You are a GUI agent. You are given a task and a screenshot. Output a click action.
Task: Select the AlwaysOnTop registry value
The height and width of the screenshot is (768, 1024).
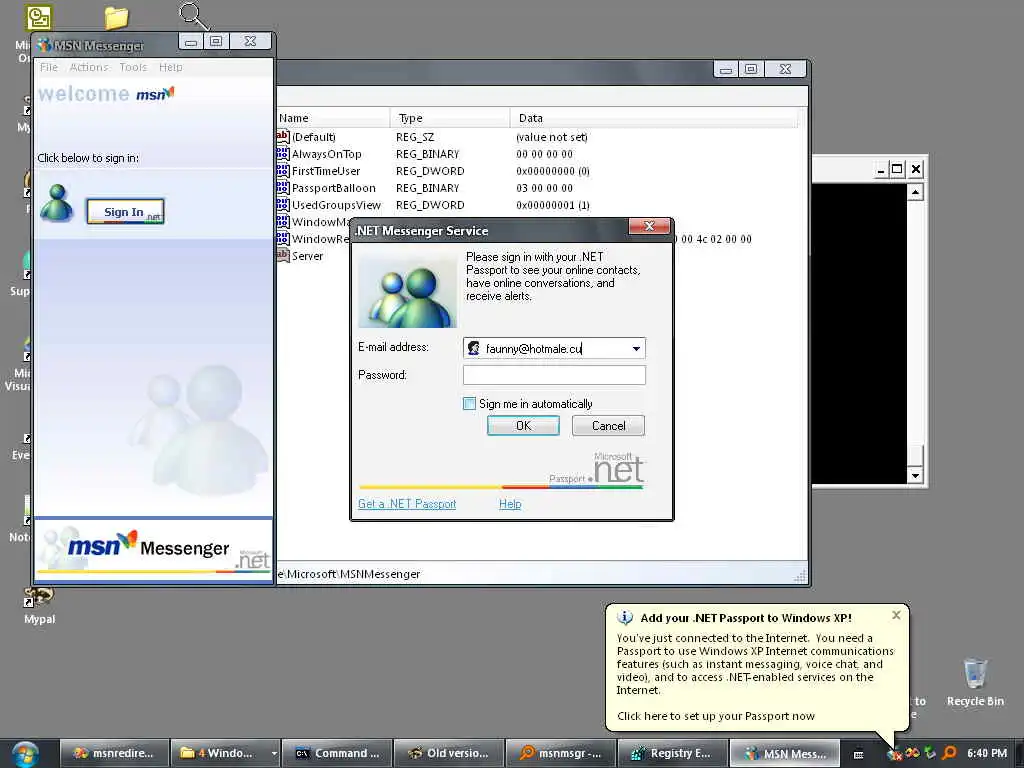[x=327, y=154]
